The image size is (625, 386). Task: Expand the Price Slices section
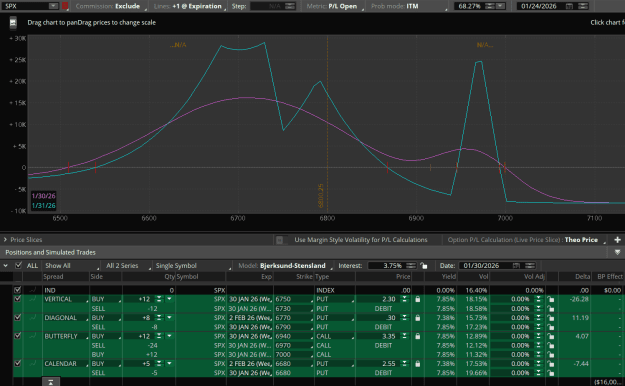click(5, 240)
